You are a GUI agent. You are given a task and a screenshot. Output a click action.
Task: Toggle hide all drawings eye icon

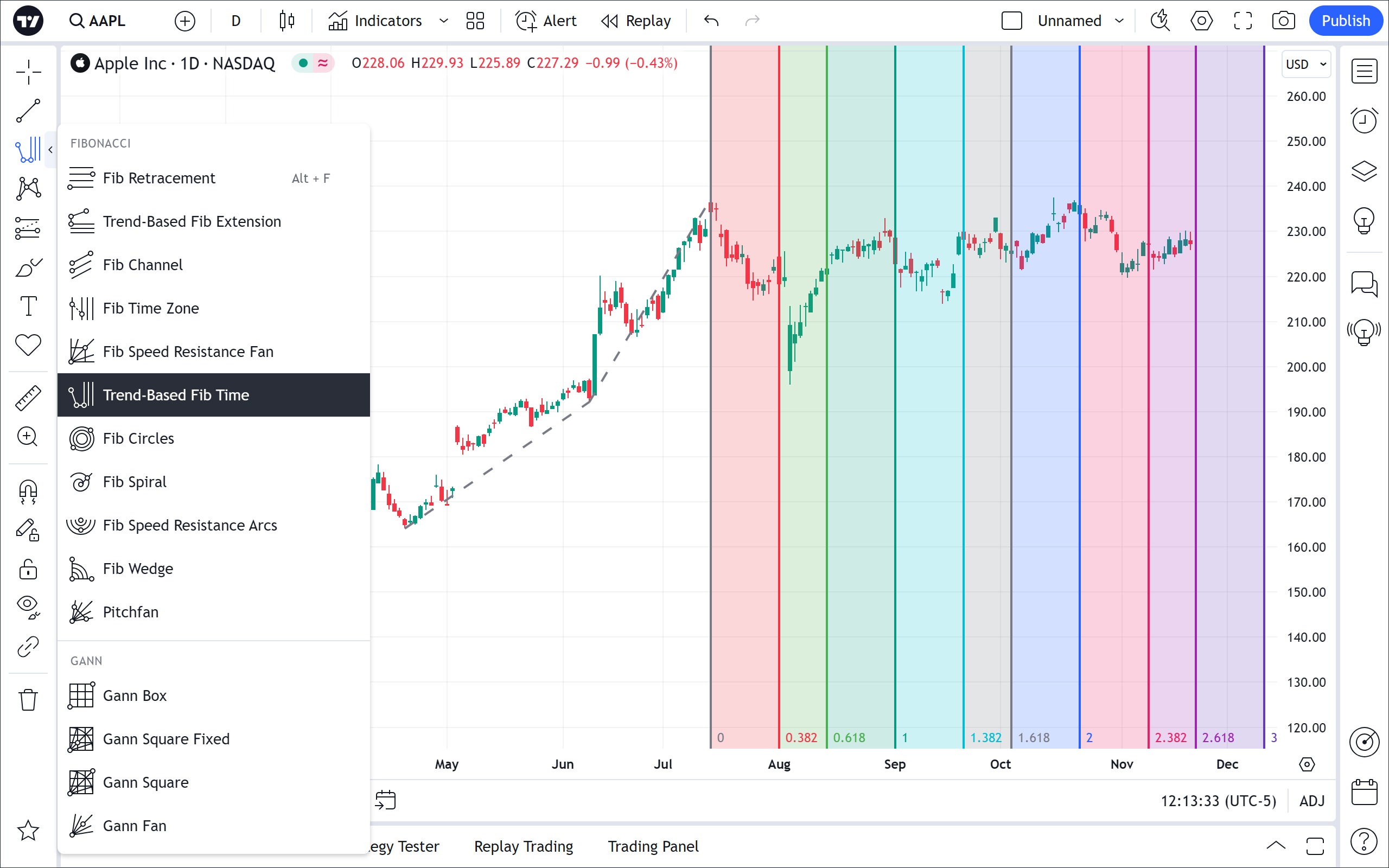pos(28,608)
